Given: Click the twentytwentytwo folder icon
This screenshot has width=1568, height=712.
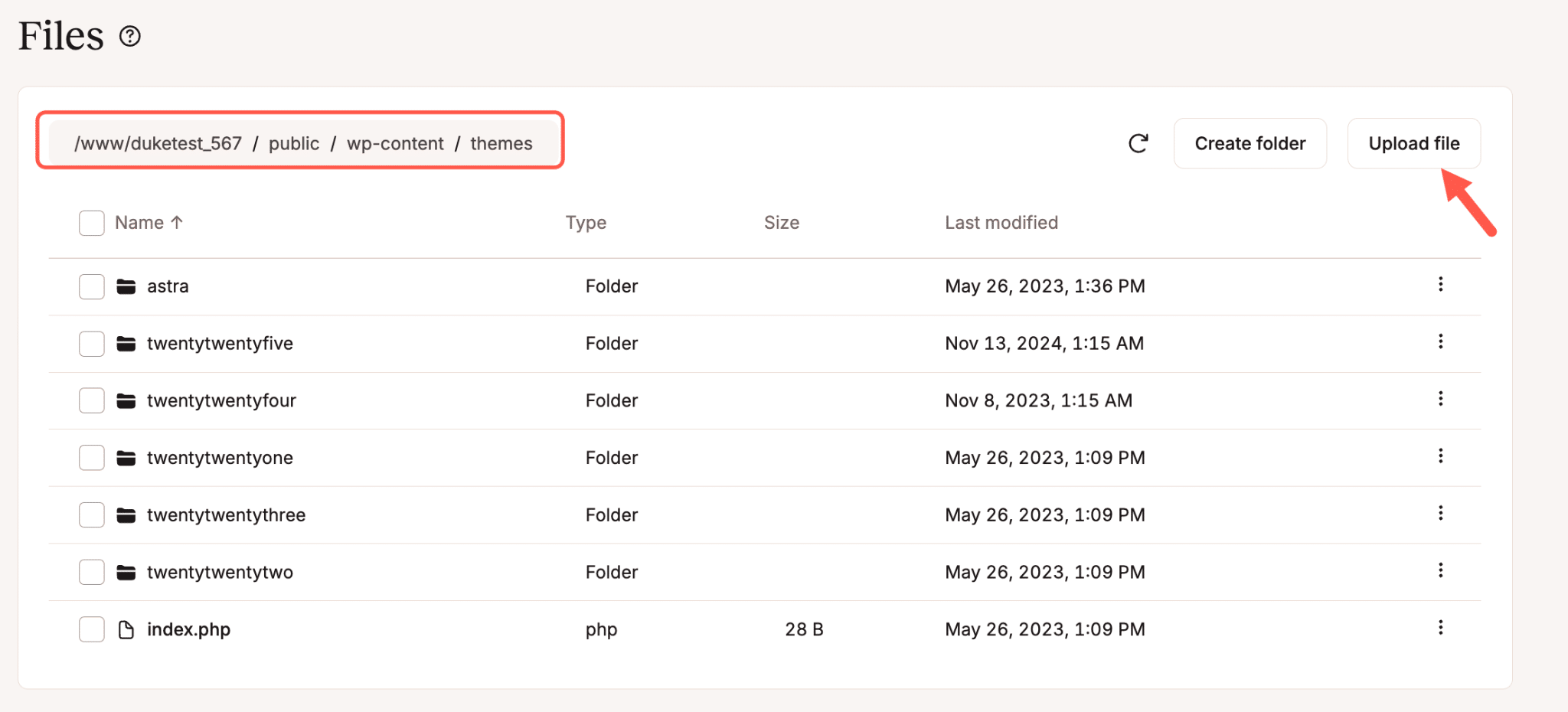Looking at the screenshot, I should tap(126, 572).
